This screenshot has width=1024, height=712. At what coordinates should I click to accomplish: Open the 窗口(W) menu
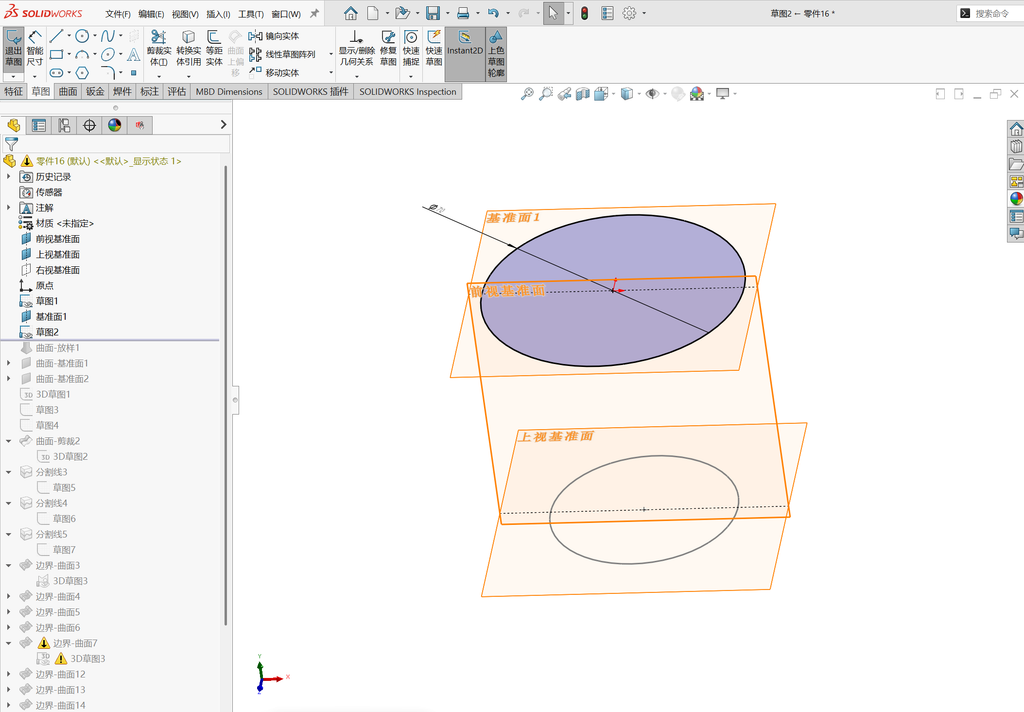coord(286,14)
